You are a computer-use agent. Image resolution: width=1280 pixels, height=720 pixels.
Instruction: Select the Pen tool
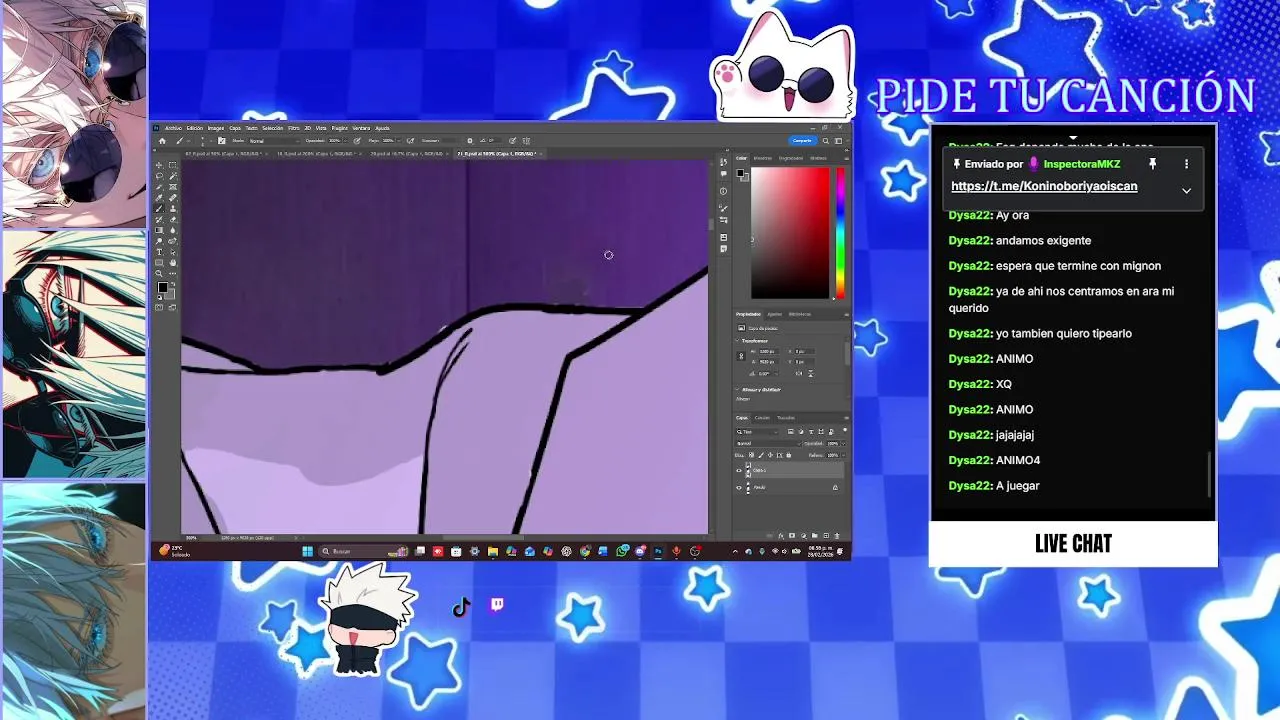tap(173, 241)
